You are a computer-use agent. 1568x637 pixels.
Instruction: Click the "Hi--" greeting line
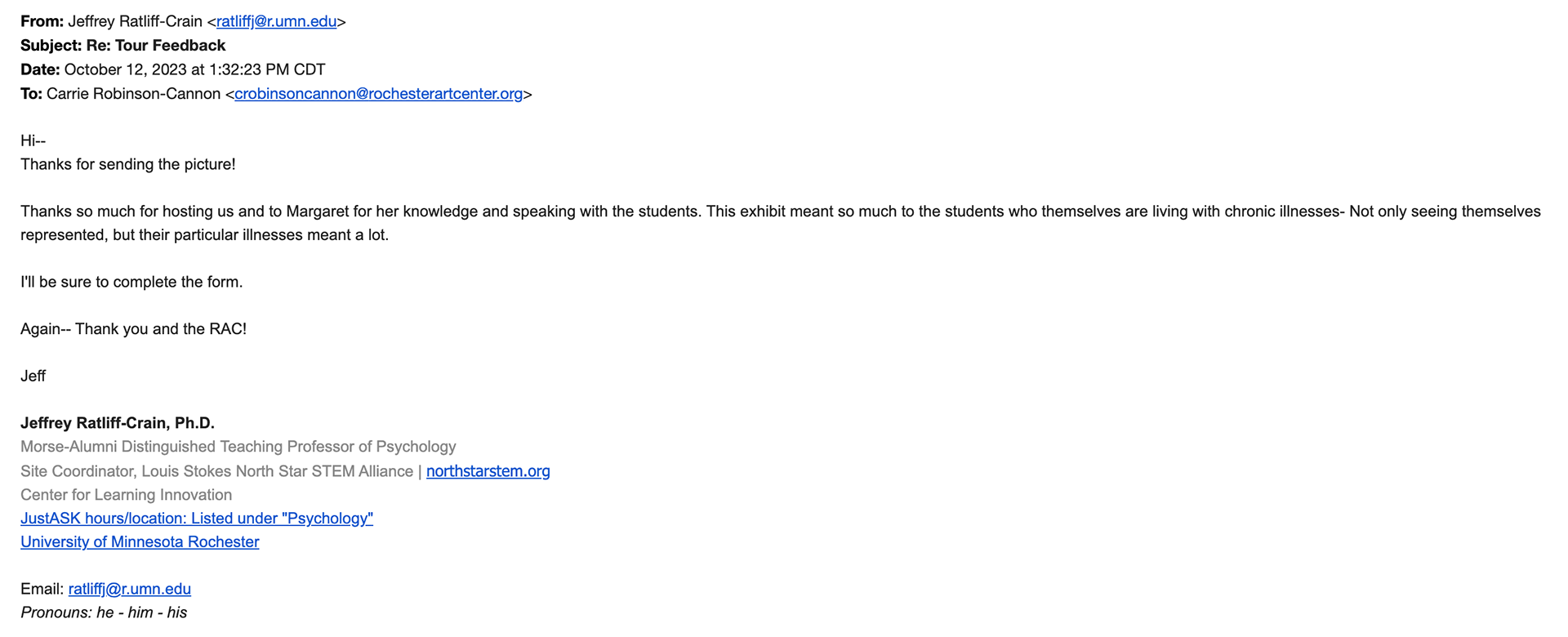33,141
